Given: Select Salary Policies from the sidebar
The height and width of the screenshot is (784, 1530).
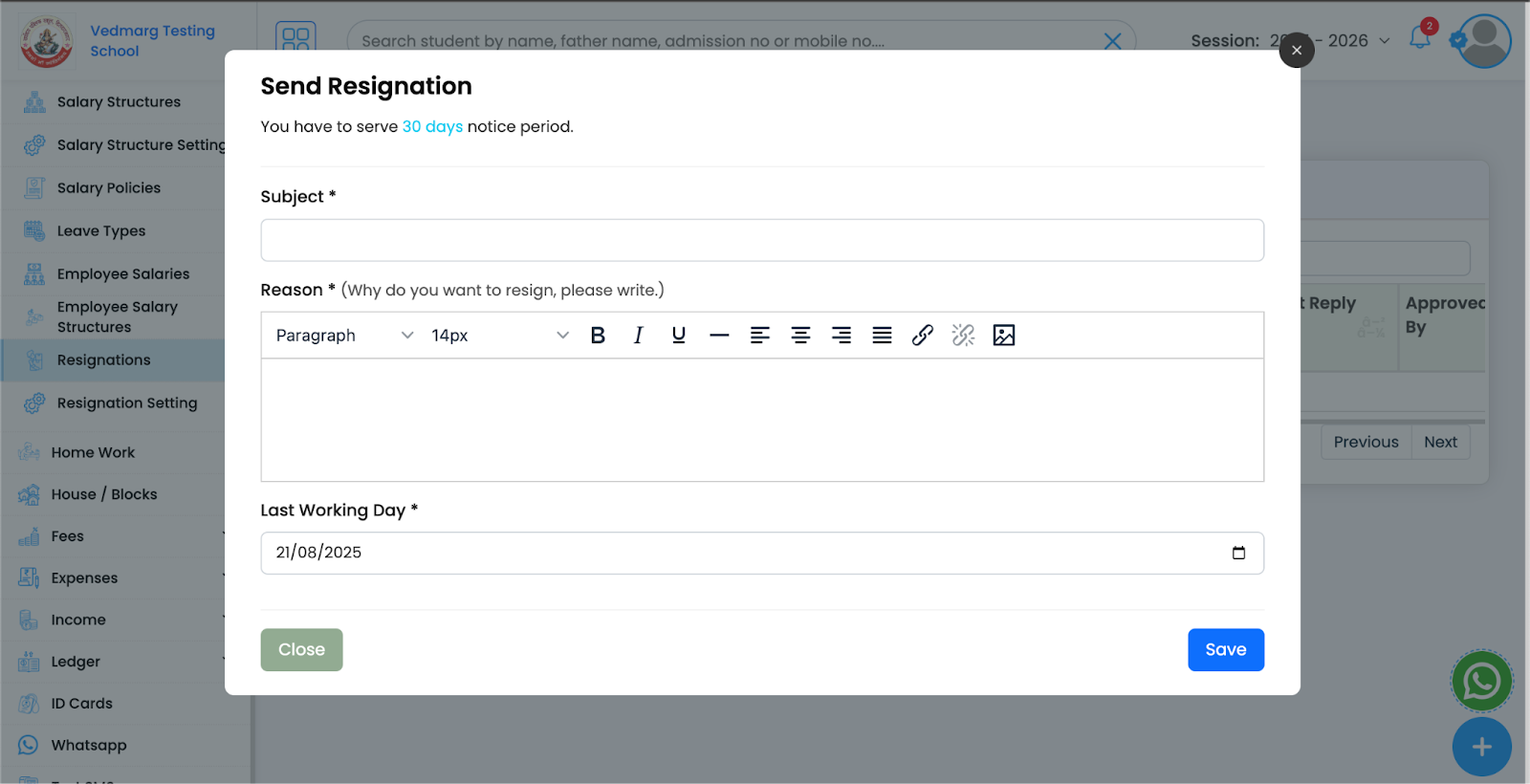Looking at the screenshot, I should 108,188.
